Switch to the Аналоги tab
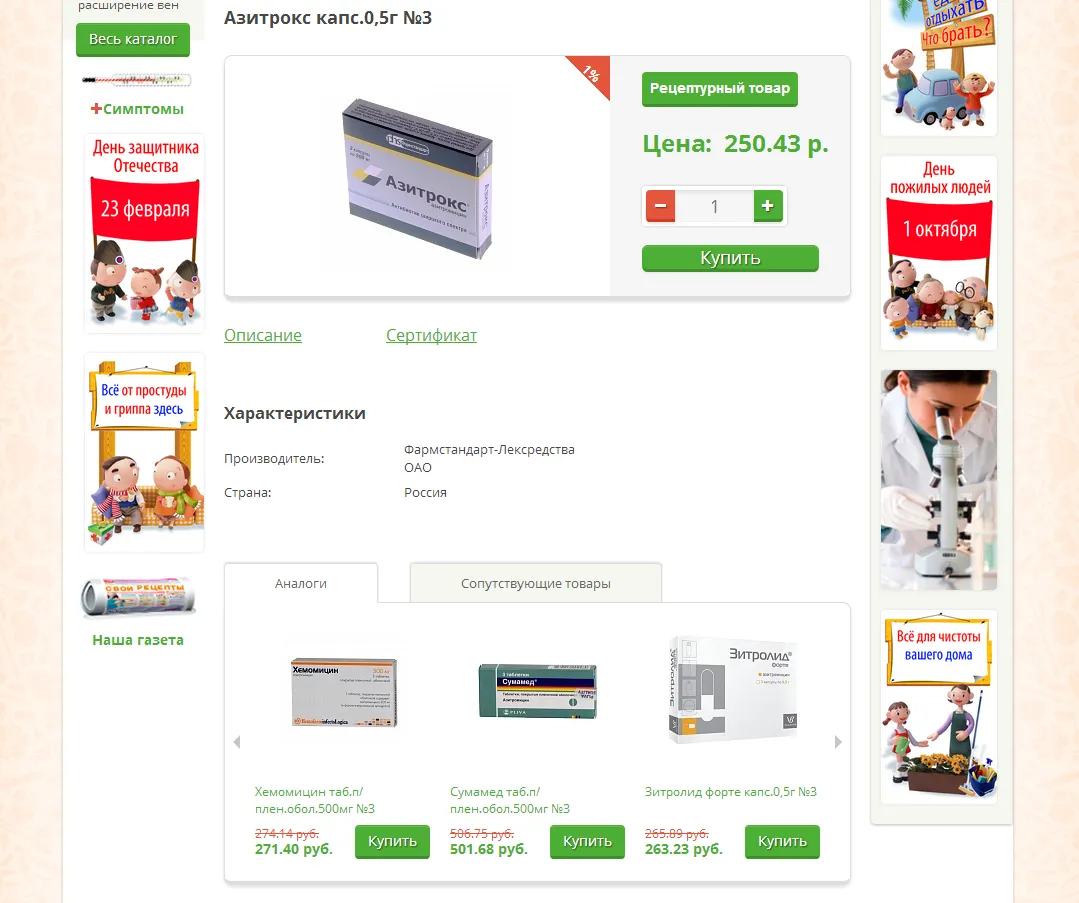This screenshot has width=1079, height=903. coord(301,584)
